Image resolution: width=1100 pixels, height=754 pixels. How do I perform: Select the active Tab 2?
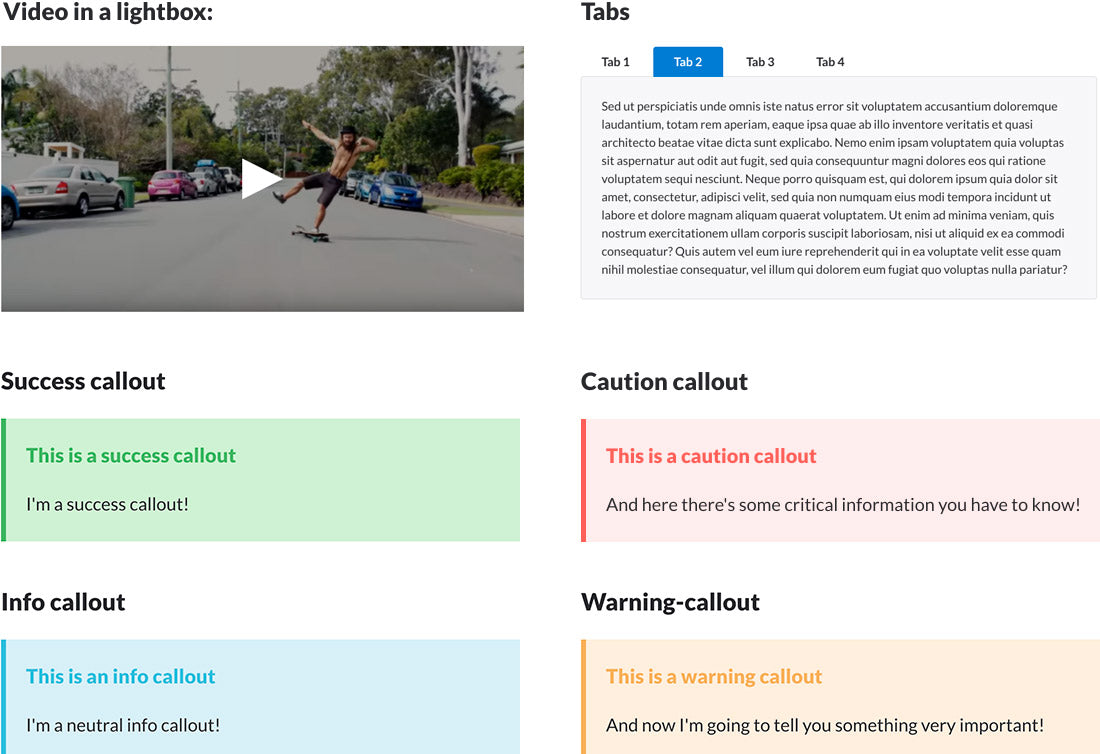688,62
